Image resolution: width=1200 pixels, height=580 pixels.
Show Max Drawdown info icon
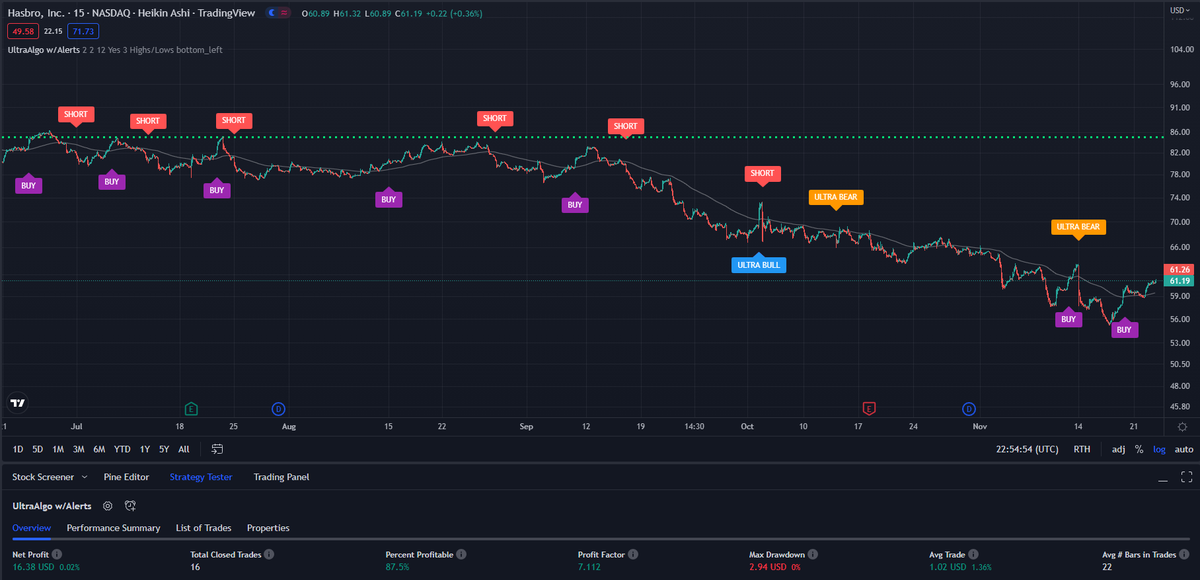(814, 554)
